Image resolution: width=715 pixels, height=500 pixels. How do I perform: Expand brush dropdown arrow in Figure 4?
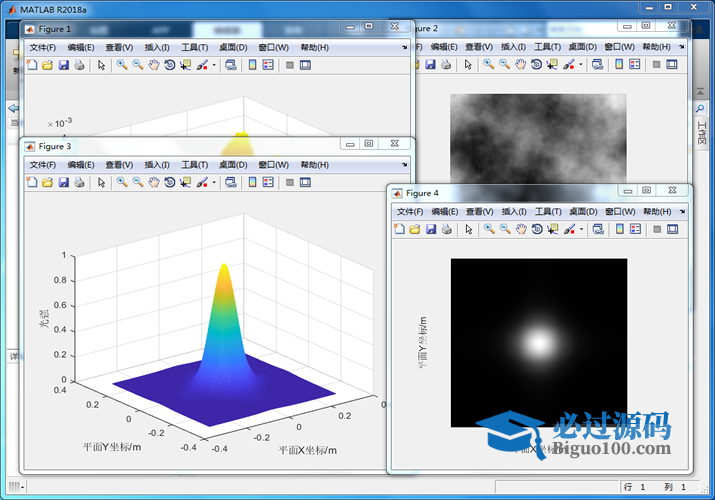(x=581, y=229)
